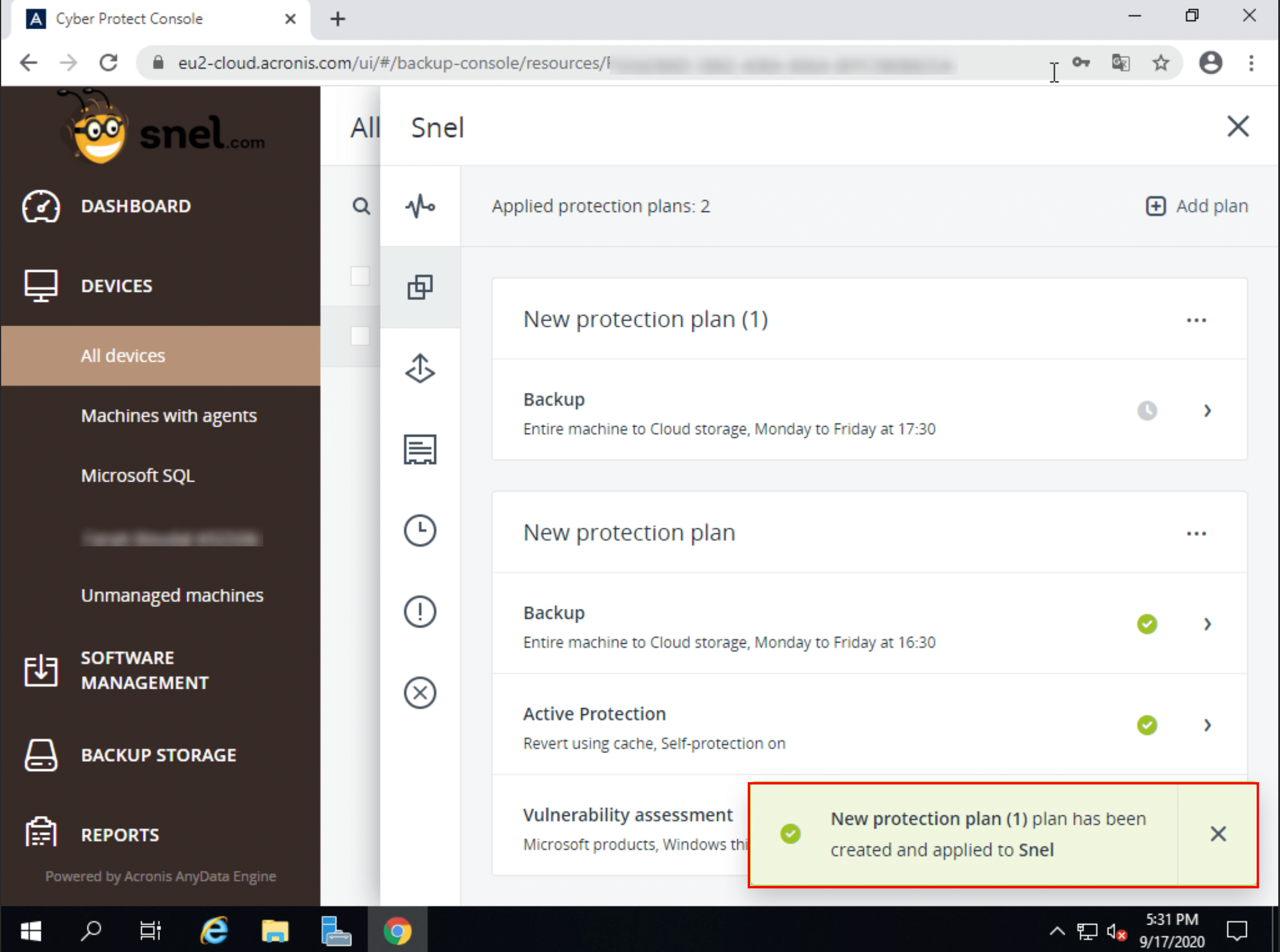Open a new browser tab
Viewport: 1280px width, 952px height.
tap(337, 19)
